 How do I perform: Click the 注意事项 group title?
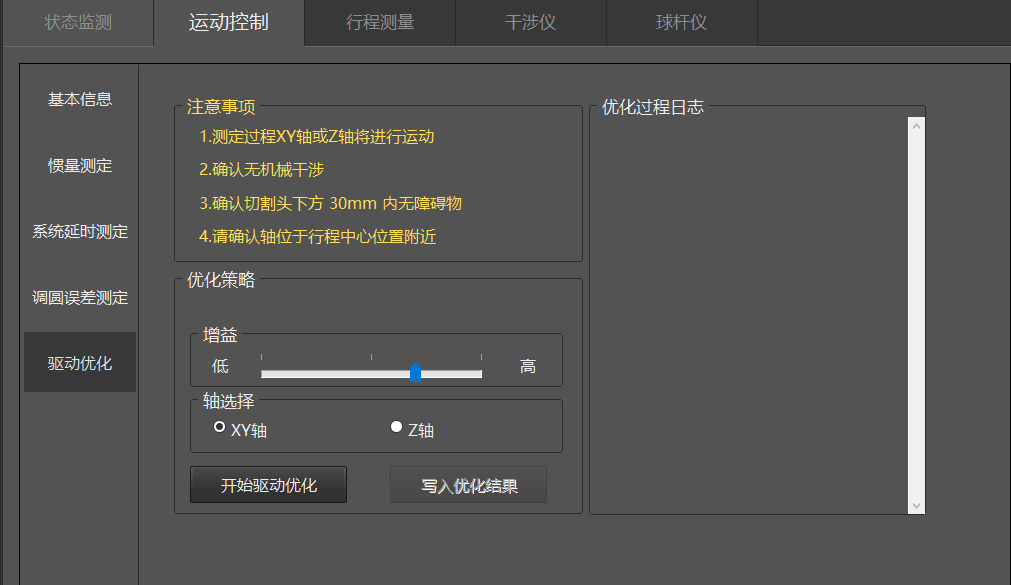221,106
